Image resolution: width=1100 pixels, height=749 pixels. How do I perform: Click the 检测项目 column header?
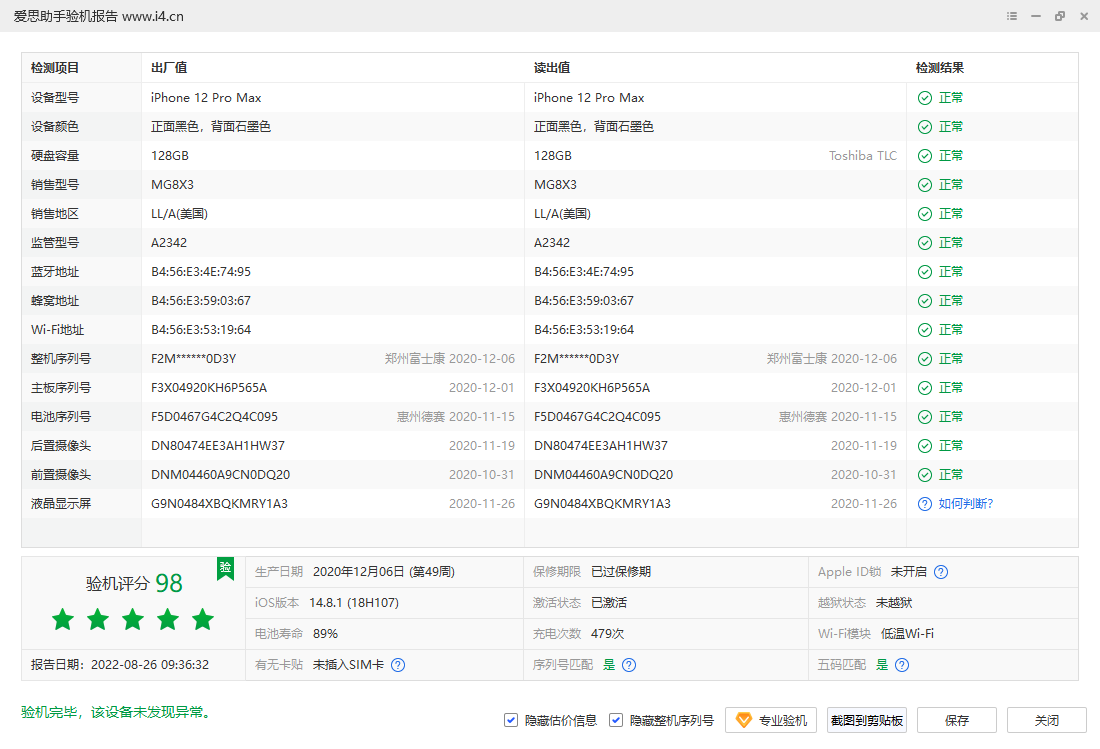pyautogui.click(x=55, y=68)
